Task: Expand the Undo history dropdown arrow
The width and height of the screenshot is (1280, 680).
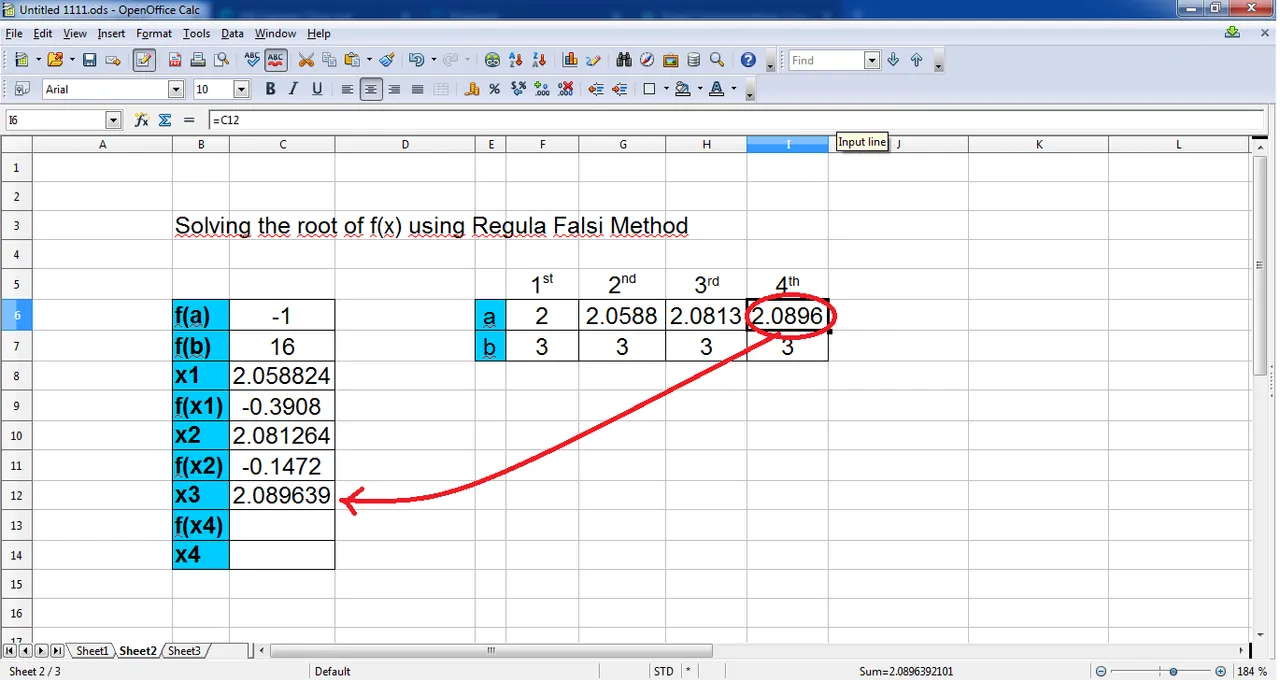Action: tap(433, 60)
